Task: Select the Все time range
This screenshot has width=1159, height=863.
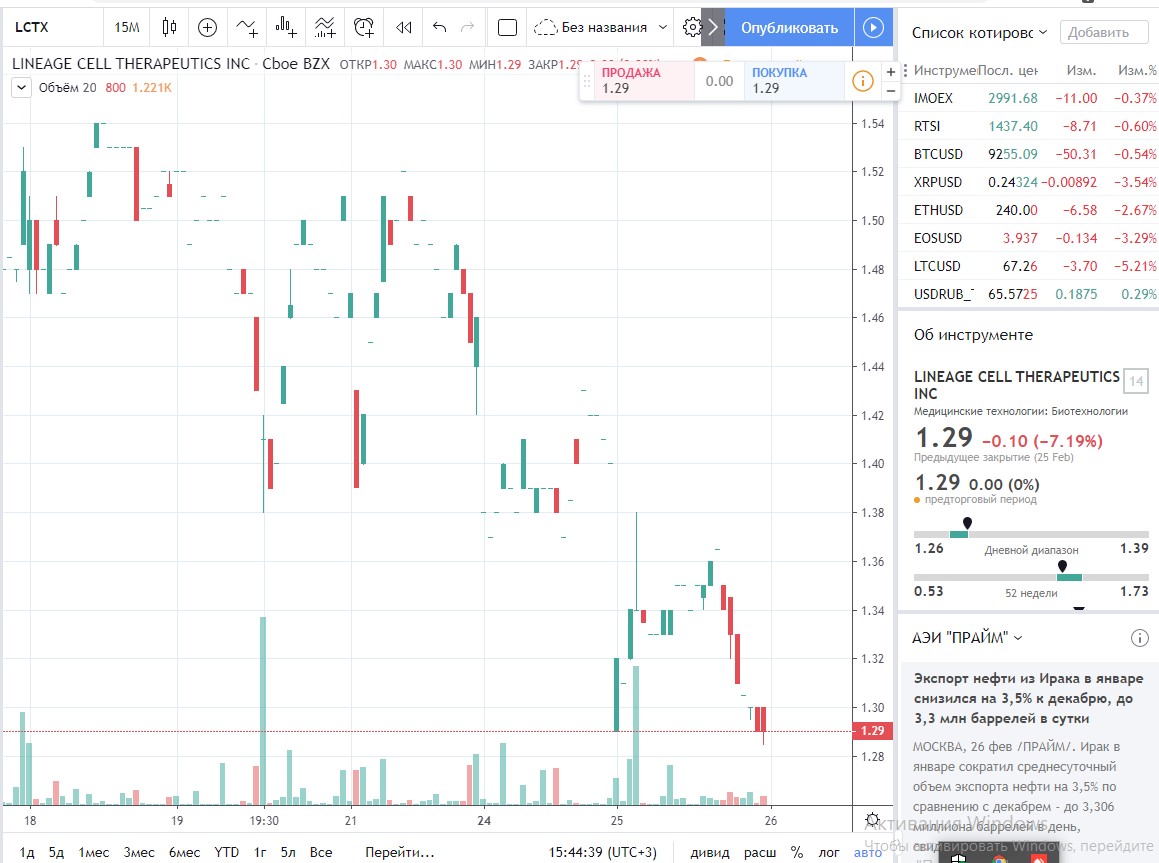Action: click(x=321, y=852)
